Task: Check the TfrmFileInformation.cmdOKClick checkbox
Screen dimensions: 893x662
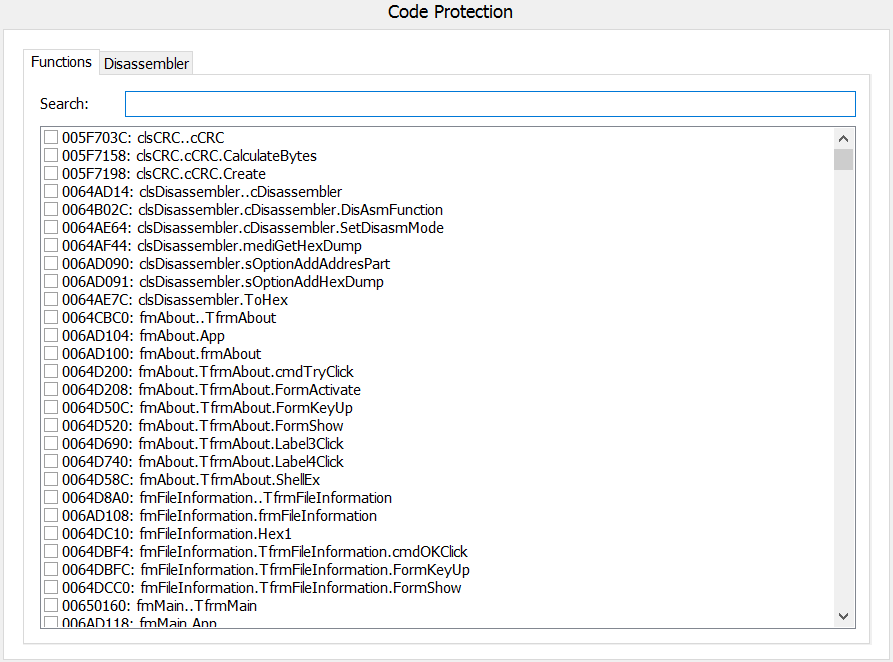Action: pyautogui.click(x=51, y=551)
